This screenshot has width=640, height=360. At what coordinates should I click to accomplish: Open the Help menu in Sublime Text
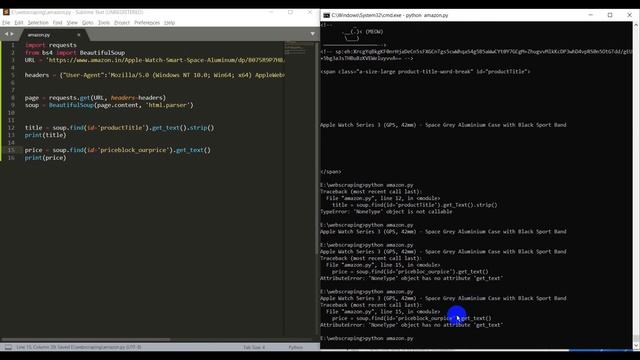coord(169,22)
